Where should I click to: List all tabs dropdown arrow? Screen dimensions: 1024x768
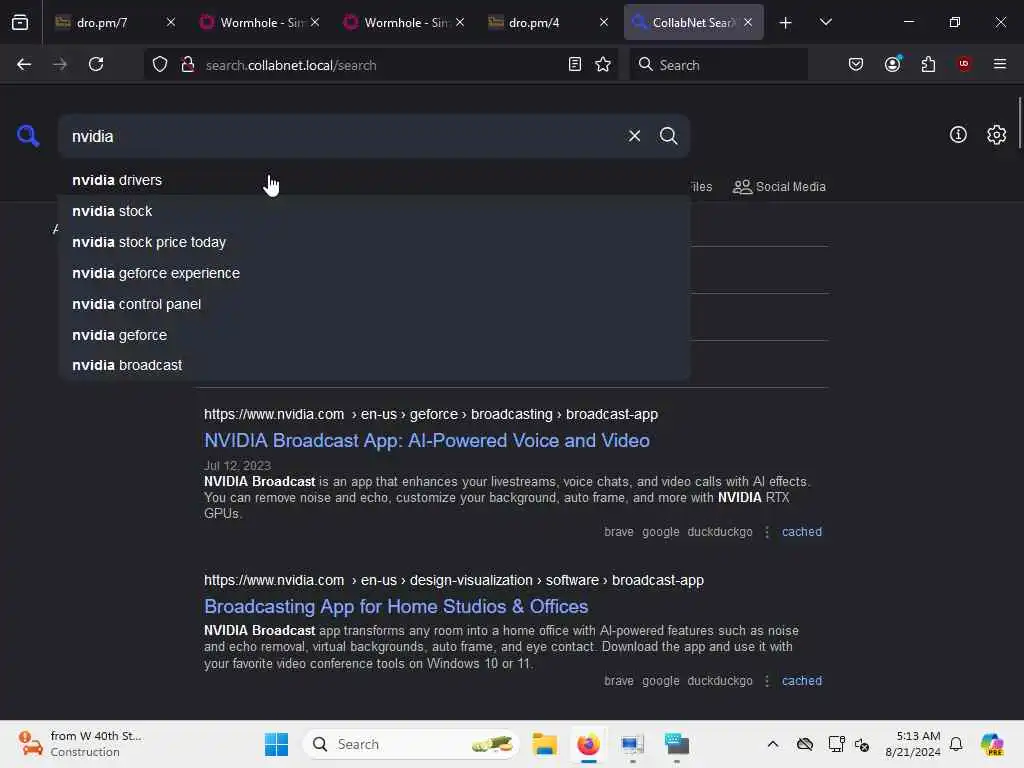(x=825, y=23)
